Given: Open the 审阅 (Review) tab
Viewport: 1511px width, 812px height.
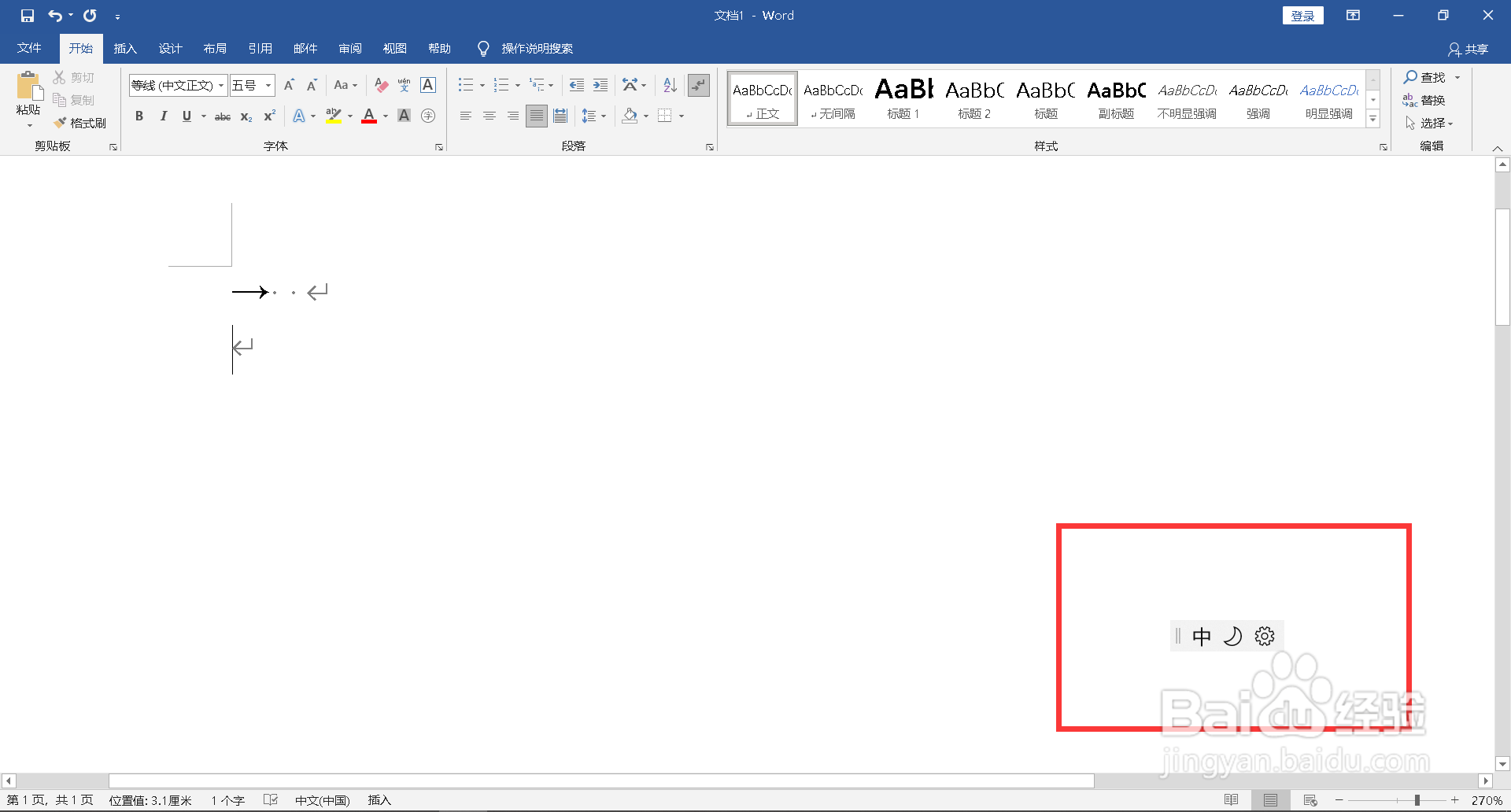Looking at the screenshot, I should coord(350,49).
